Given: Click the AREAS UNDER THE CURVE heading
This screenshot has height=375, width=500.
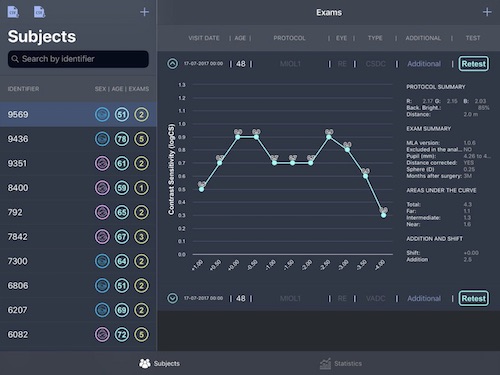Looking at the screenshot, I should tap(441, 190).
